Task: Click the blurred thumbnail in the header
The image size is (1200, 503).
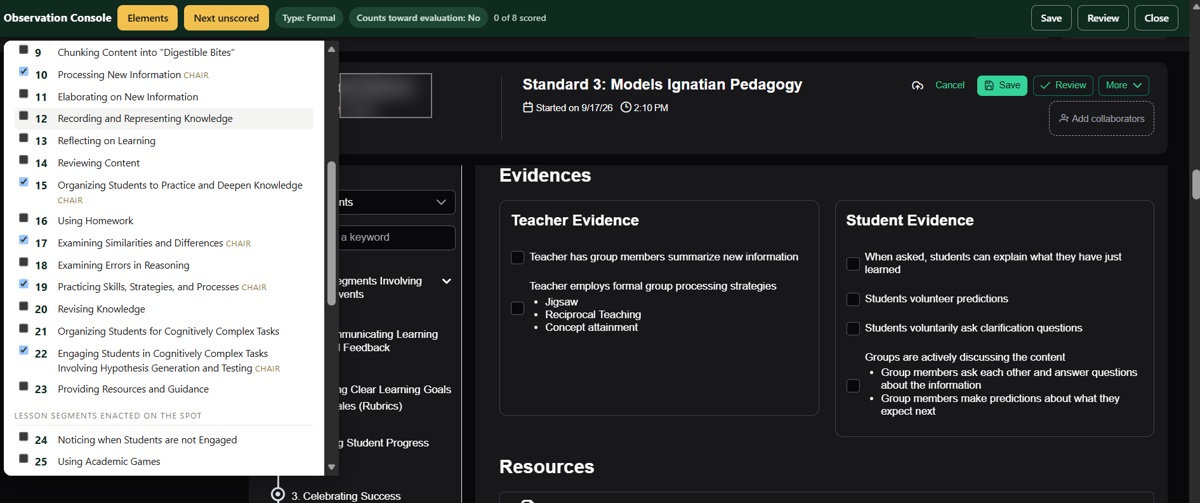Action: (x=385, y=95)
